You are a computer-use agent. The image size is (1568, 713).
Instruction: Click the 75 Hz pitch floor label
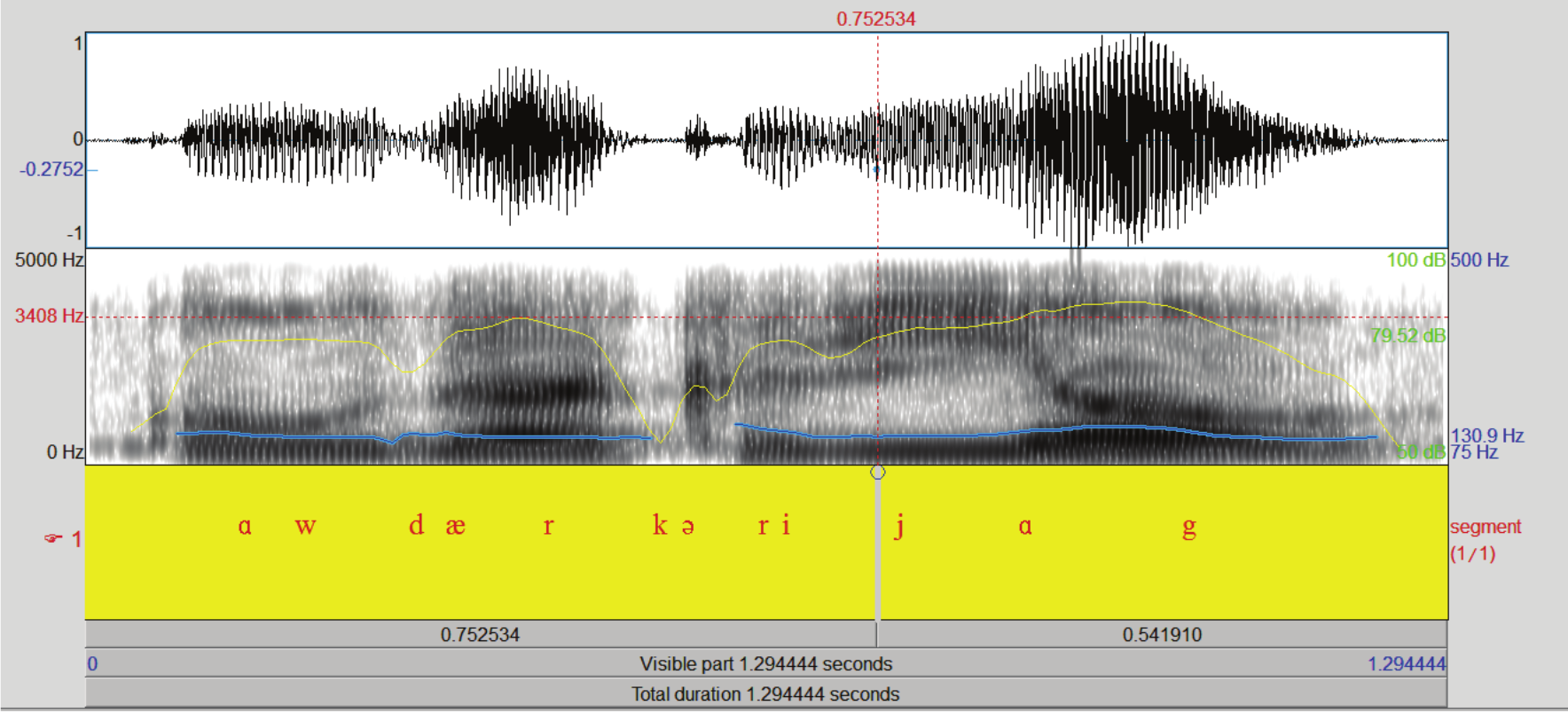coord(1474,452)
